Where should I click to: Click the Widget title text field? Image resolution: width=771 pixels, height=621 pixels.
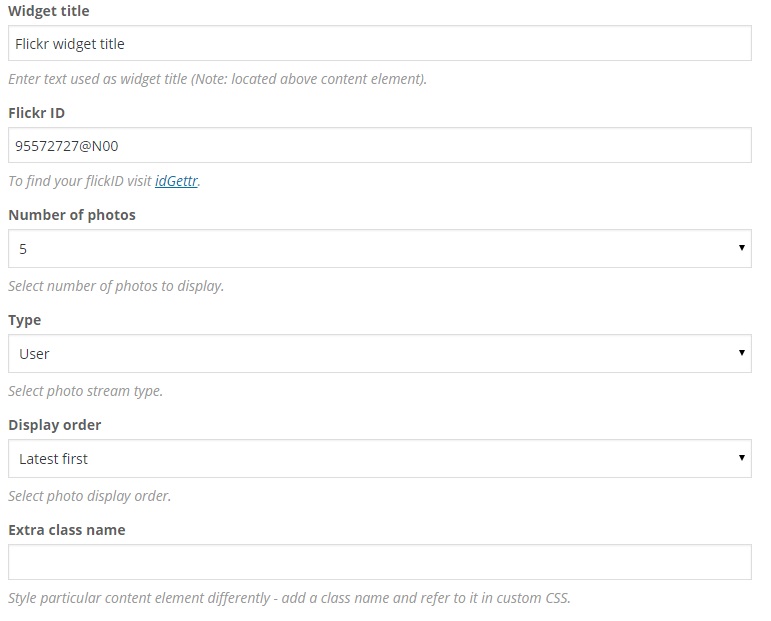point(379,44)
